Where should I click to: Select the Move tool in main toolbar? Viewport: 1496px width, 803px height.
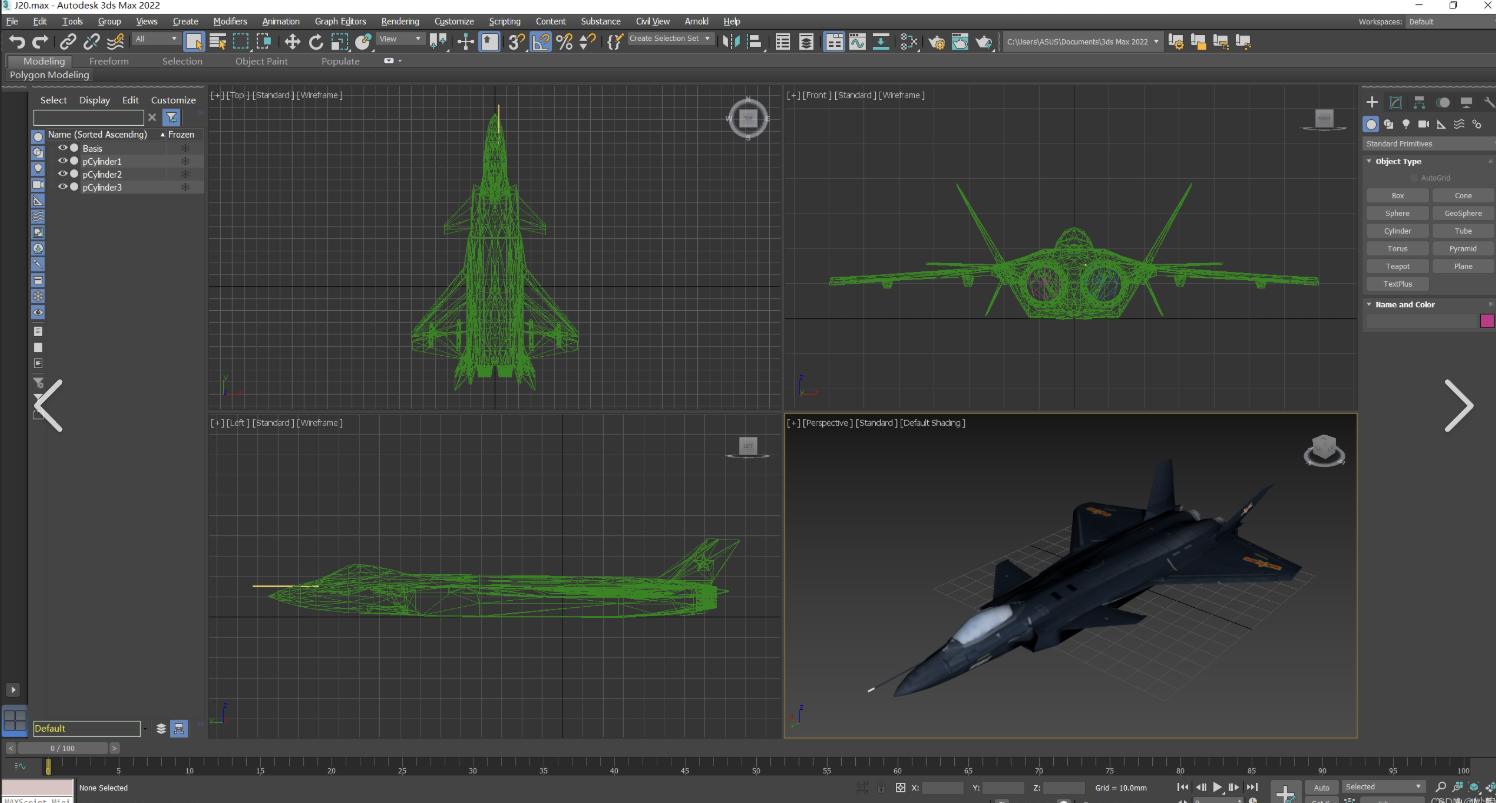point(292,41)
